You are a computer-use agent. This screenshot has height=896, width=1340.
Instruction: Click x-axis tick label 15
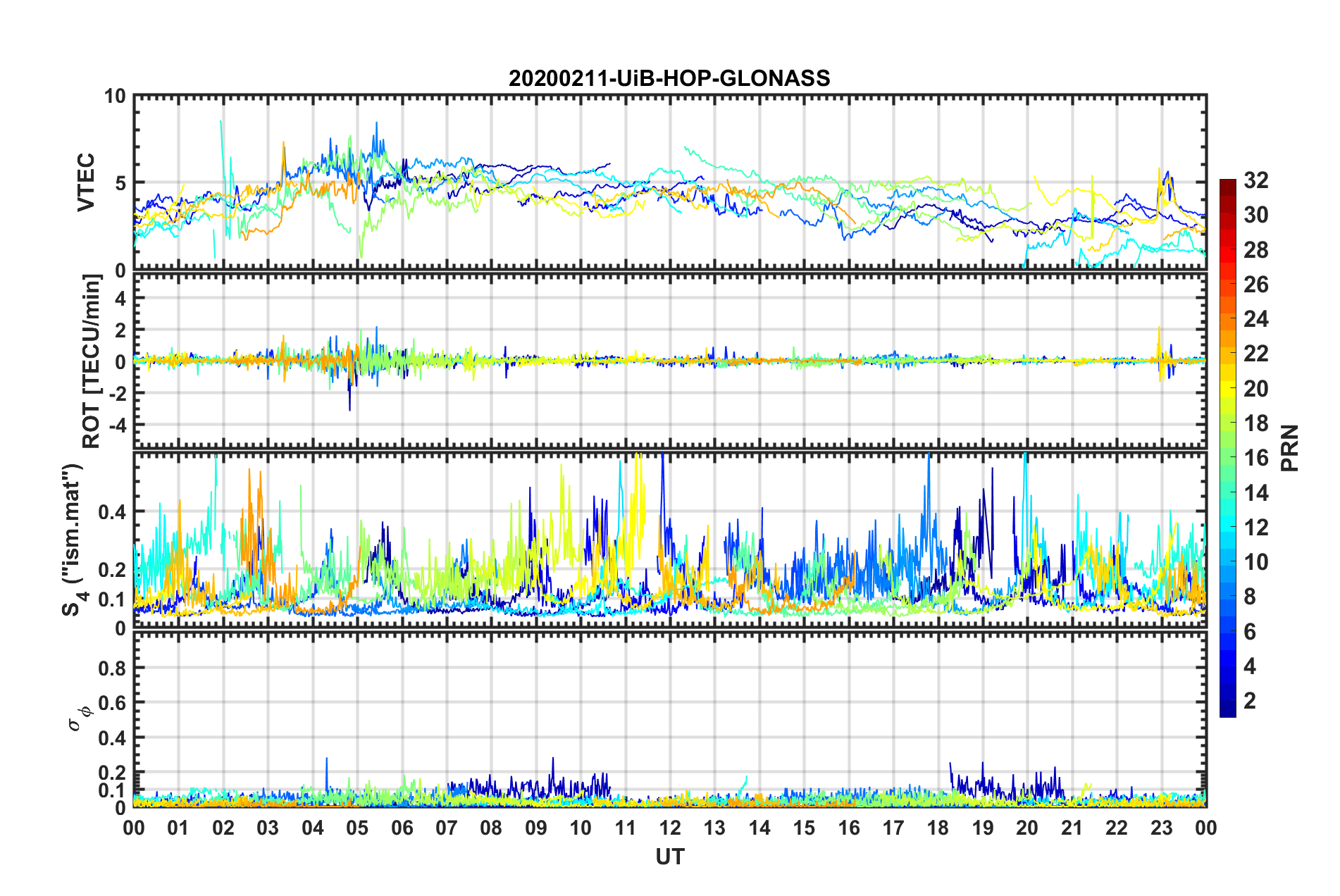coord(804,828)
